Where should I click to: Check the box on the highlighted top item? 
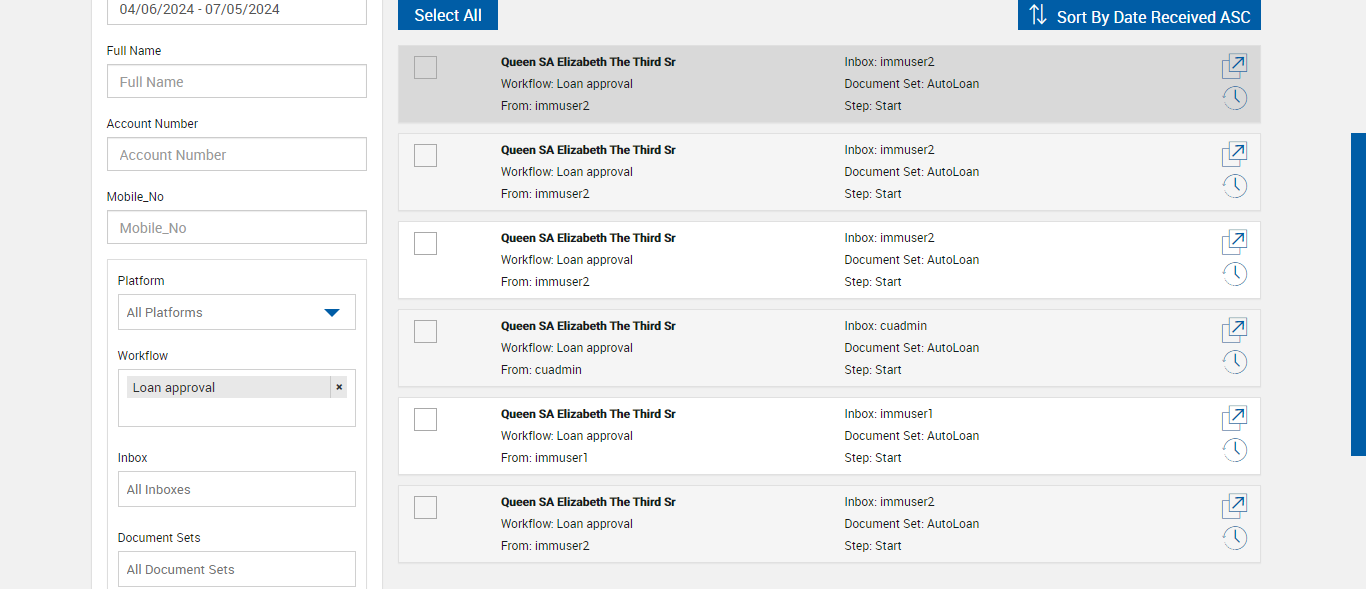pos(425,67)
